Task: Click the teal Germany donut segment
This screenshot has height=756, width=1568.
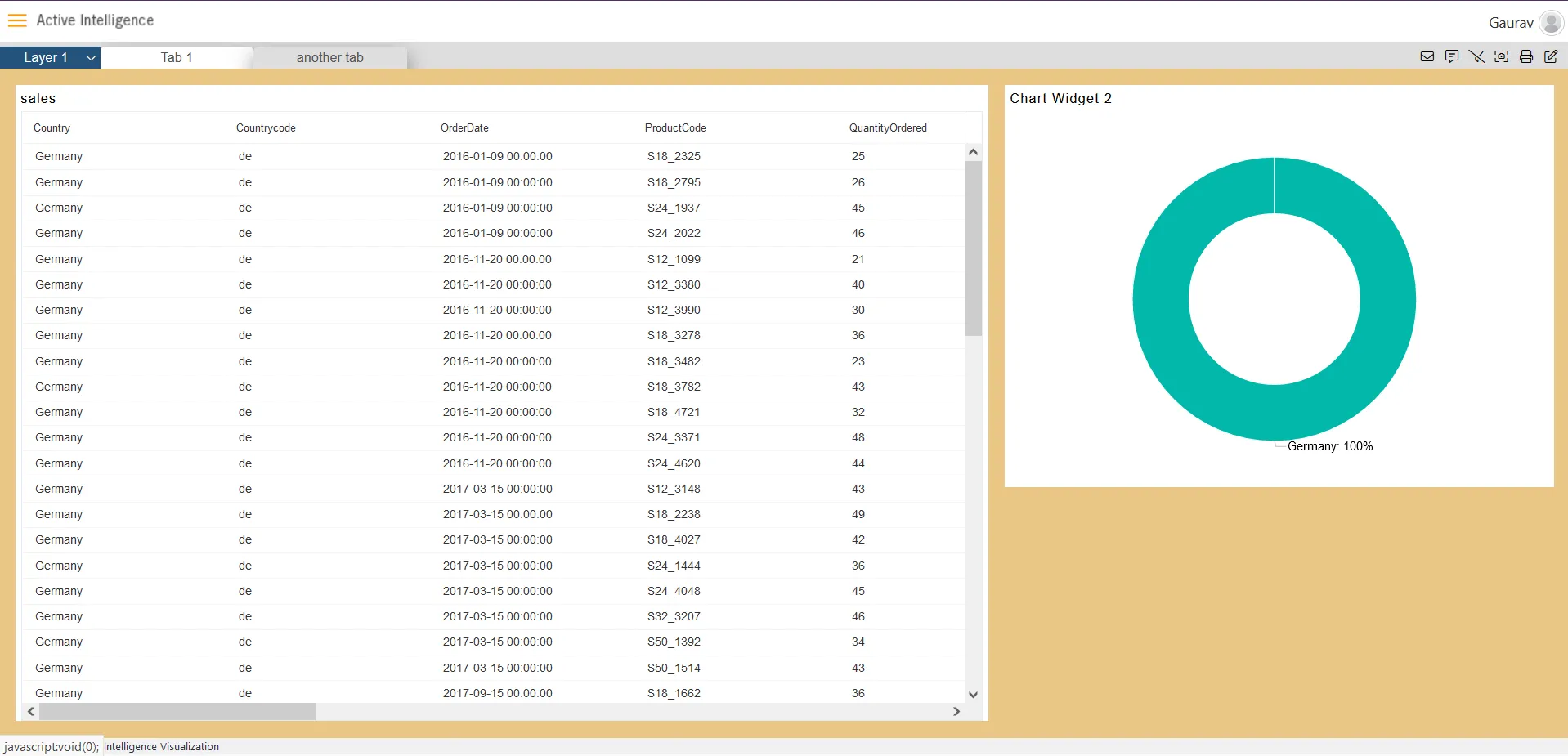Action: tap(1161, 299)
